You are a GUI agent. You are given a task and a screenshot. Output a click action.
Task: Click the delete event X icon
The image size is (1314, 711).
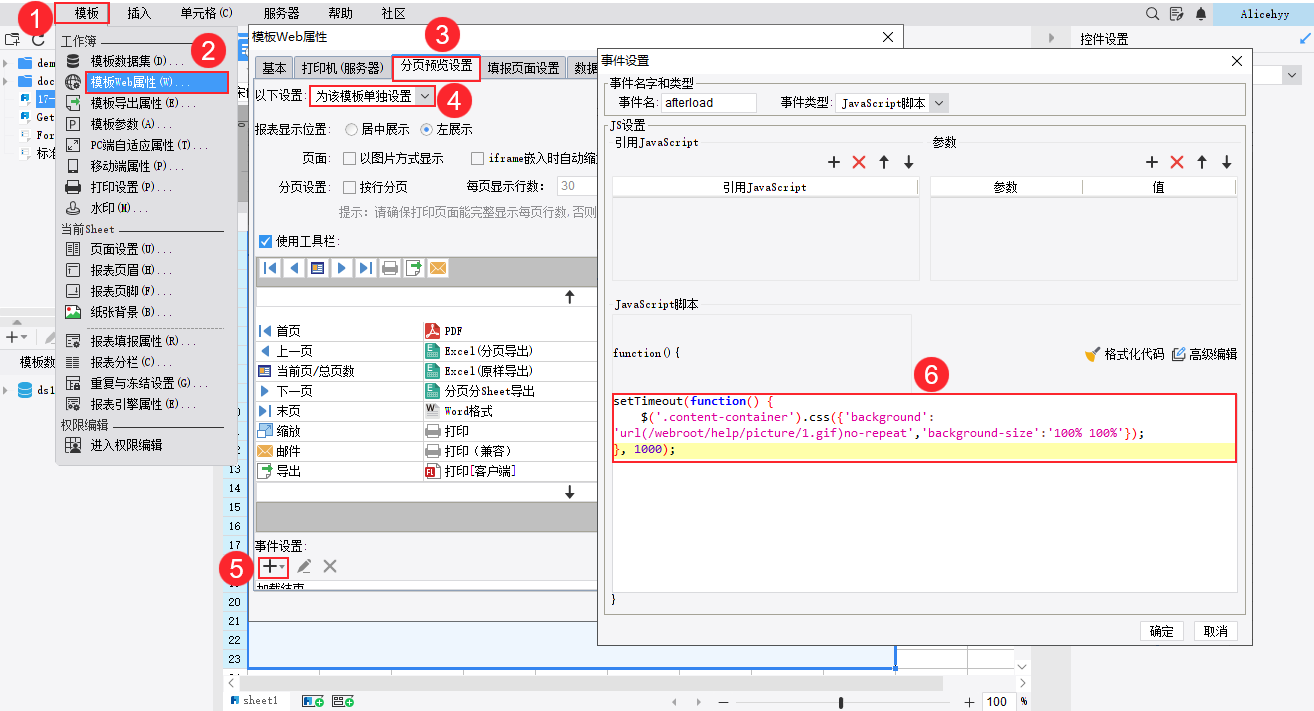(330, 566)
